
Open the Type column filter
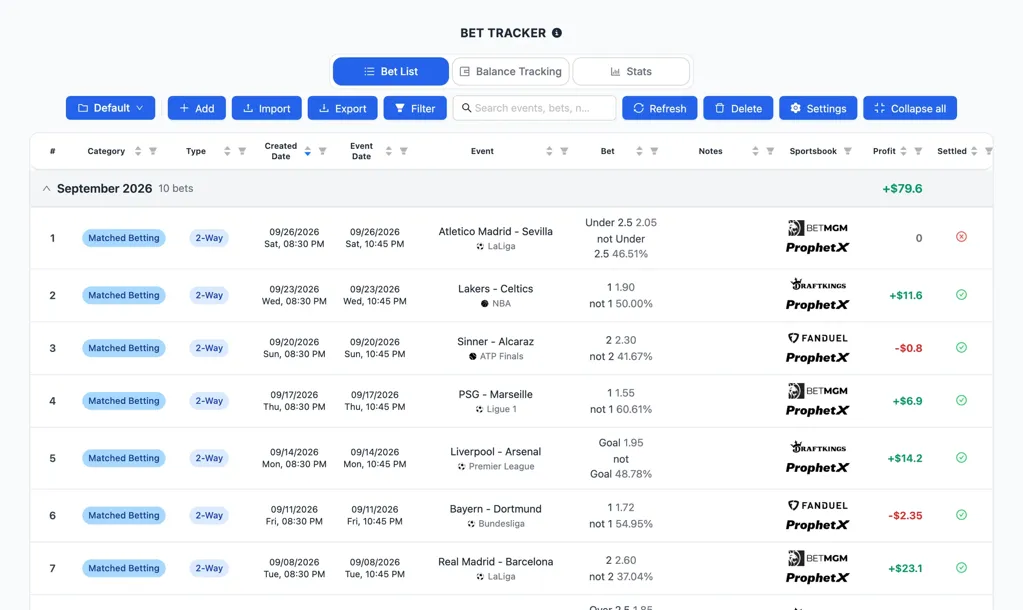(x=242, y=151)
